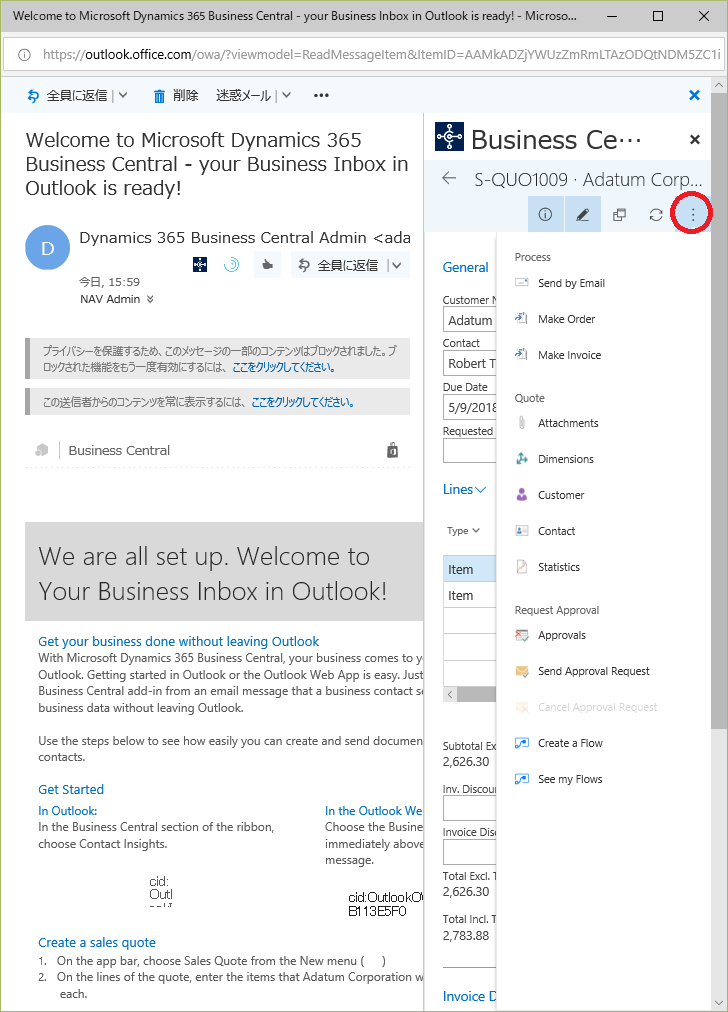Close the reading pane with blue X
The height and width of the screenshot is (1012, 728).
[694, 96]
